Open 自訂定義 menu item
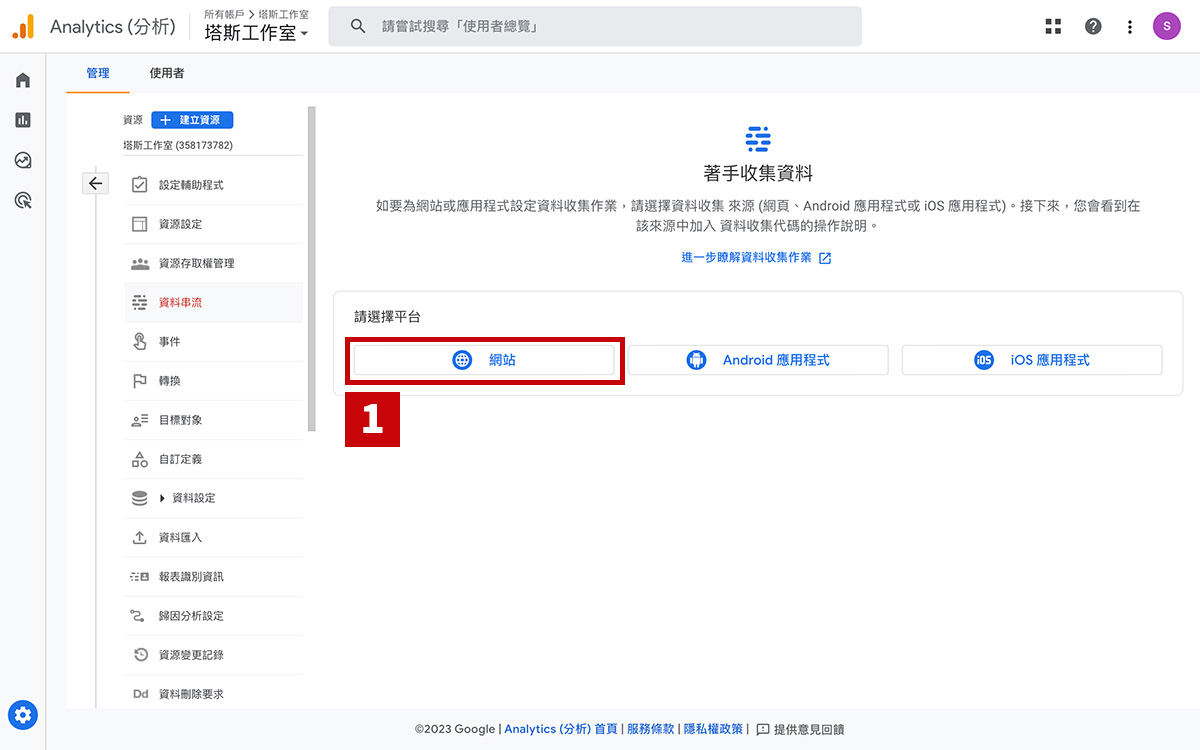The width and height of the screenshot is (1200, 750). click(x=213, y=459)
